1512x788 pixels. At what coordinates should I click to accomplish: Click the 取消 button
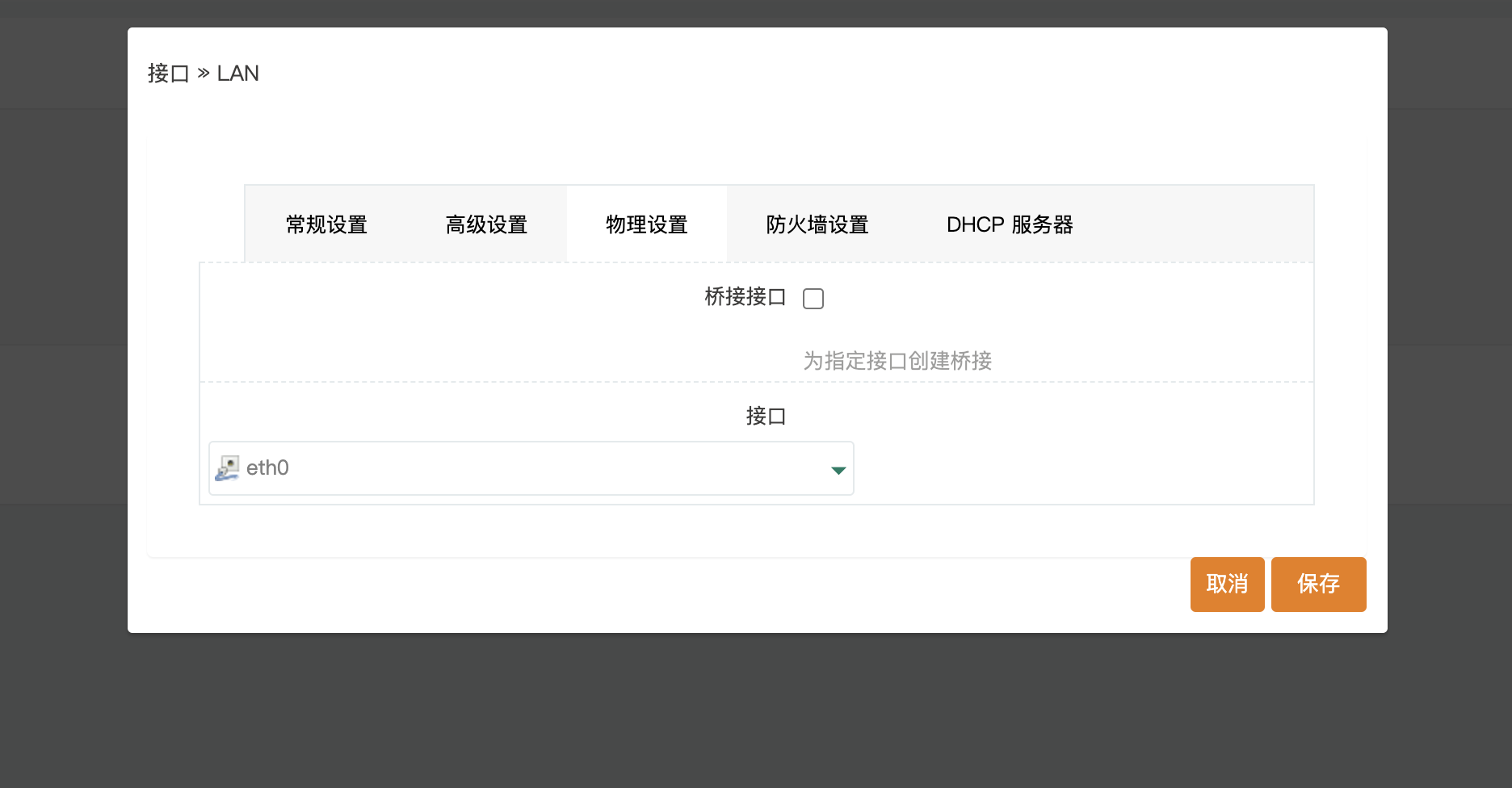[x=1227, y=584]
